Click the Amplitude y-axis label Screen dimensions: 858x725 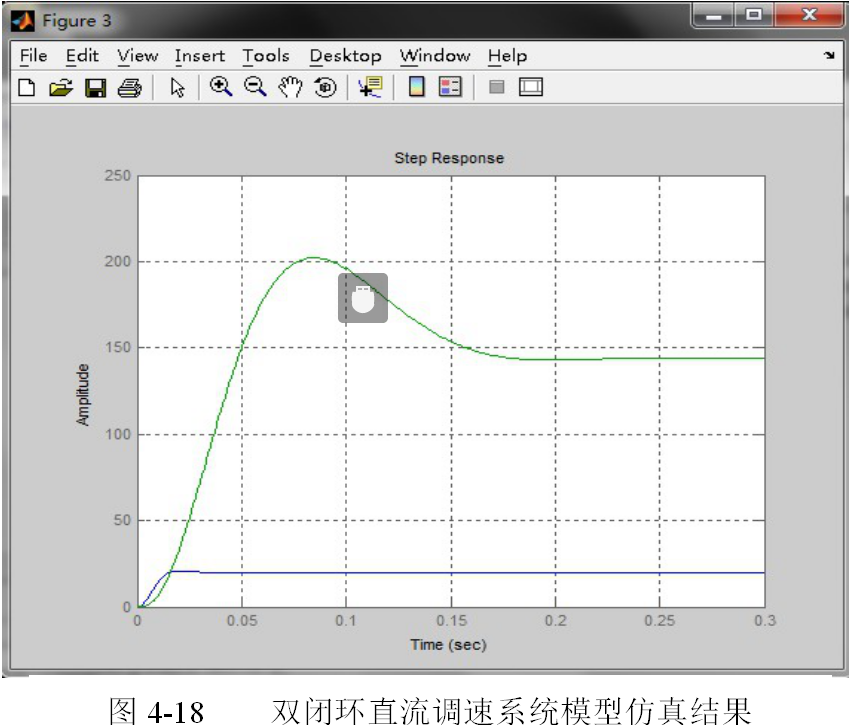(x=83, y=395)
